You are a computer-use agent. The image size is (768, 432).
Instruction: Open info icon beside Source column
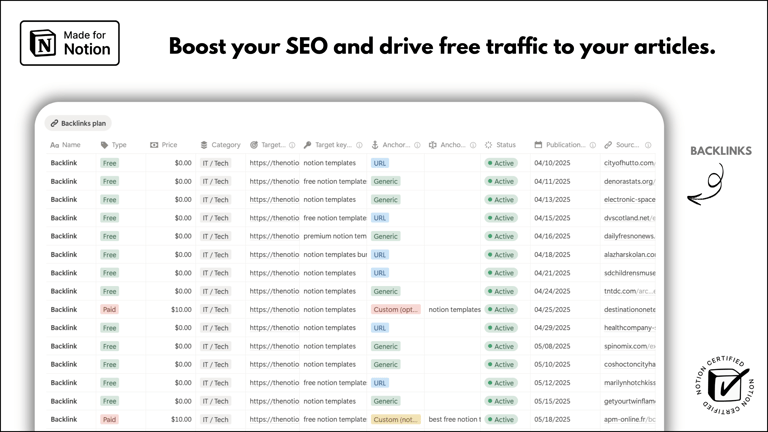tap(648, 145)
